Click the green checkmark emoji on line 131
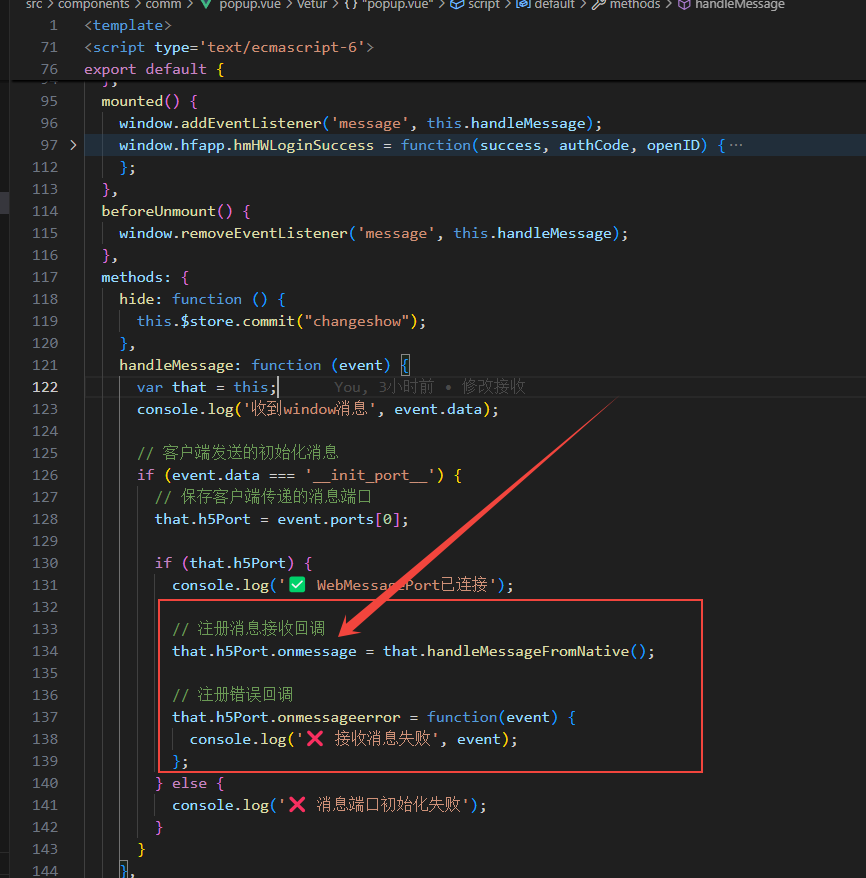Viewport: 866px width, 878px height. tap(297, 585)
